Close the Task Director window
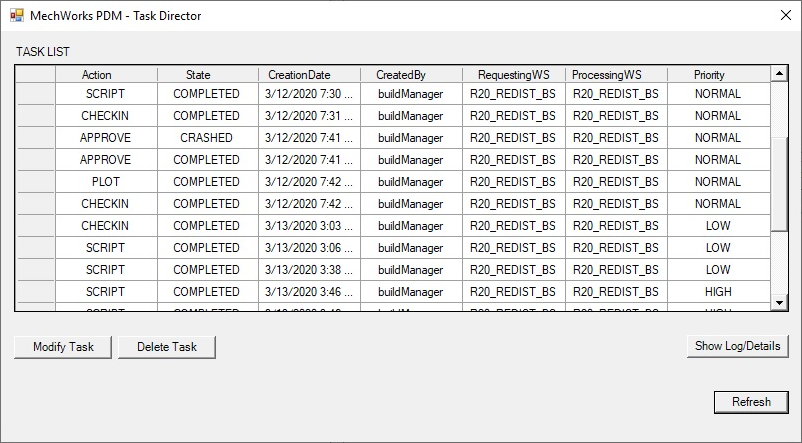This screenshot has width=802, height=443. coord(786,15)
